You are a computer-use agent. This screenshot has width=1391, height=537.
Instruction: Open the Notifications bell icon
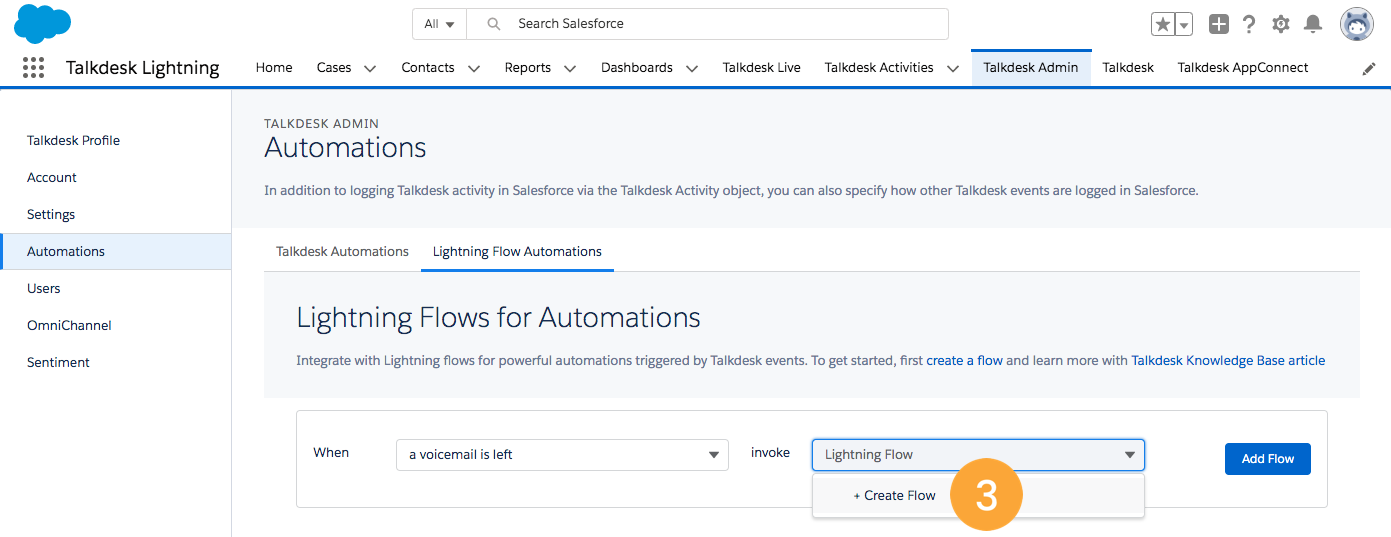pos(1314,25)
